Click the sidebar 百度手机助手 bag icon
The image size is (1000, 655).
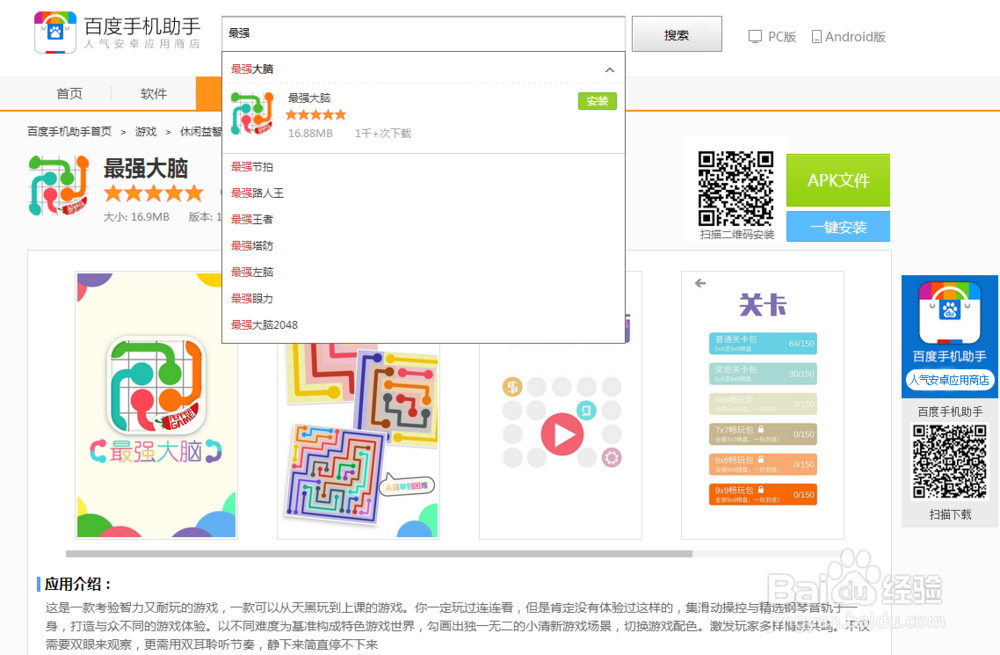coord(949,313)
